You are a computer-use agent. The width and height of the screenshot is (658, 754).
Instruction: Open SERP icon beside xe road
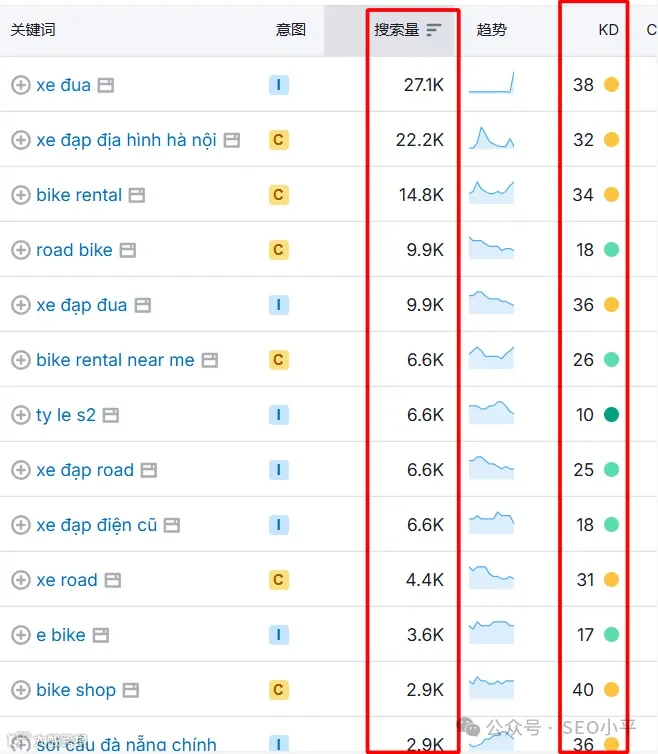tap(113, 580)
